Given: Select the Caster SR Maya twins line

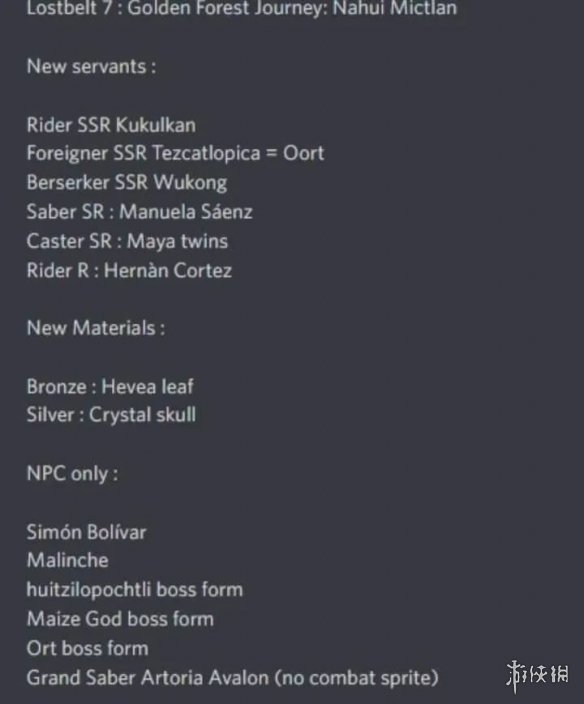Looking at the screenshot, I should tap(127, 242).
